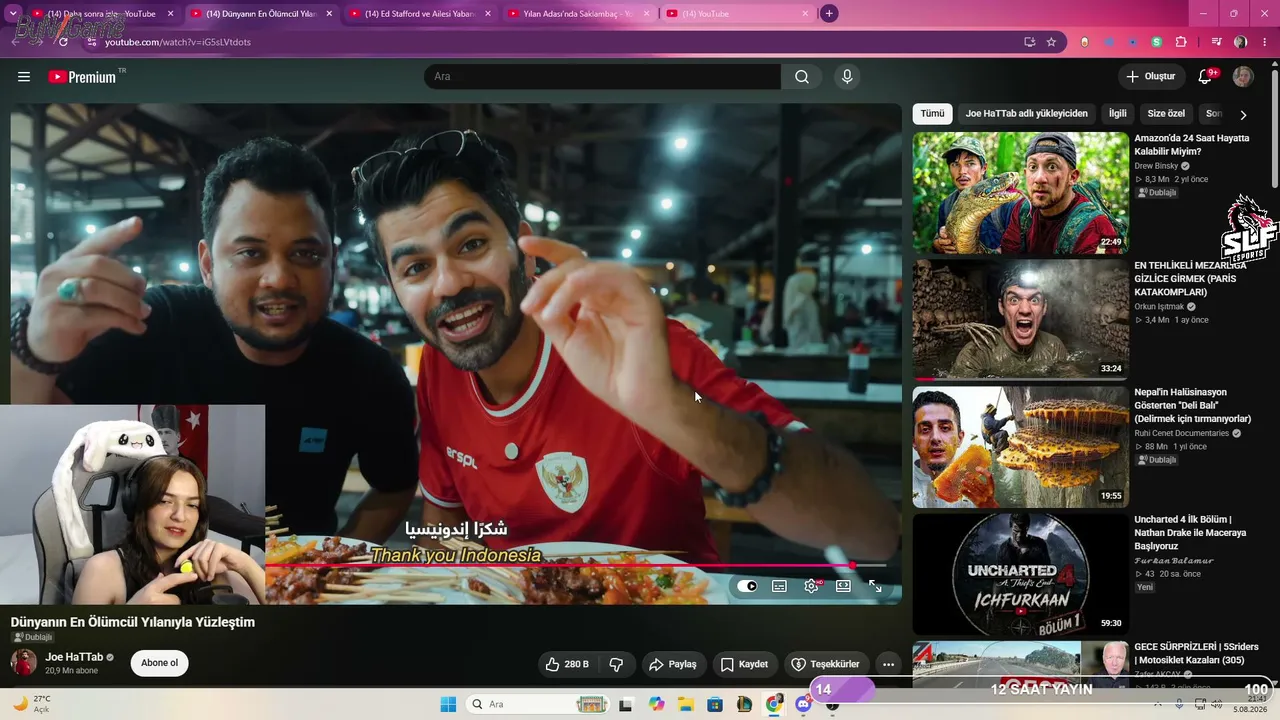Click the Chrome address bar URL

[178, 42]
